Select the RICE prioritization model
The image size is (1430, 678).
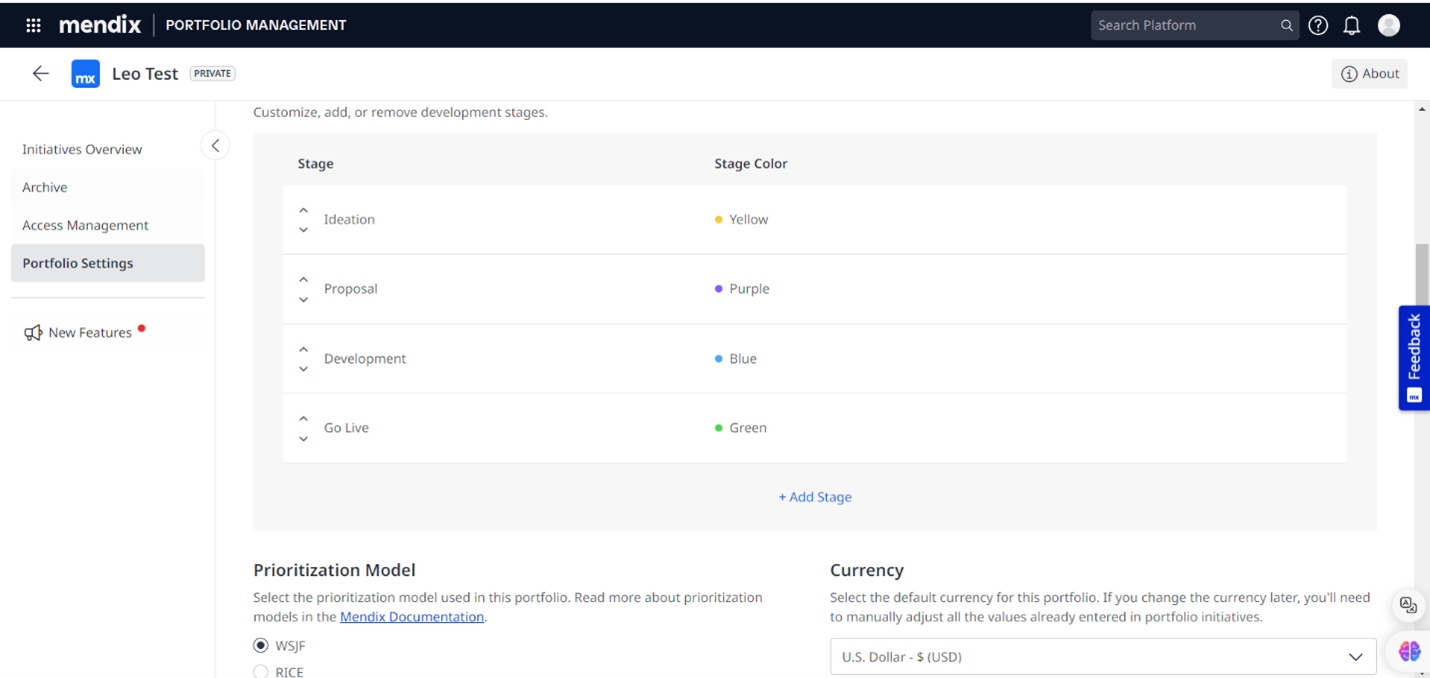click(x=259, y=671)
